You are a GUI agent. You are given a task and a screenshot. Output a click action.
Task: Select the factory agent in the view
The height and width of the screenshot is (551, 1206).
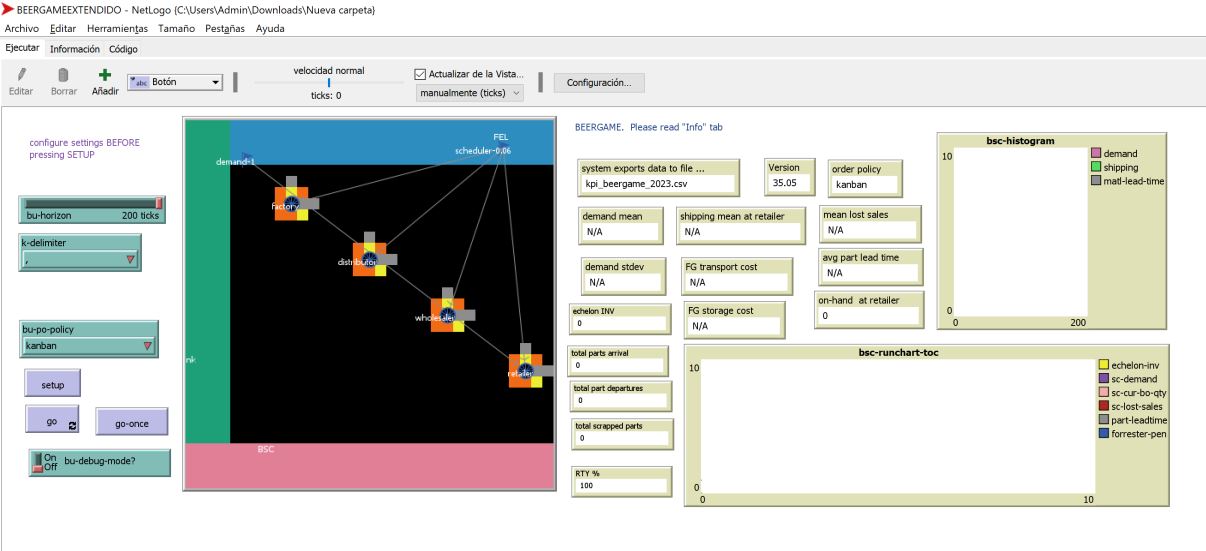click(291, 203)
